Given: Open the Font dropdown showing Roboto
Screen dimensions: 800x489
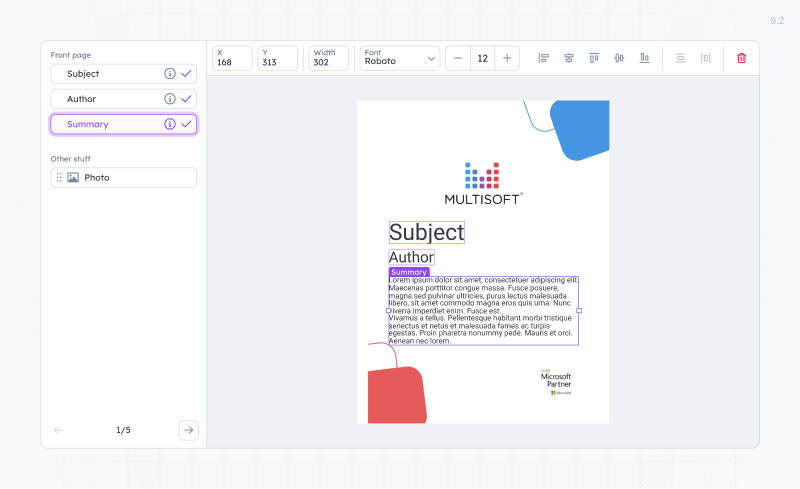Looking at the screenshot, I should tap(399, 58).
